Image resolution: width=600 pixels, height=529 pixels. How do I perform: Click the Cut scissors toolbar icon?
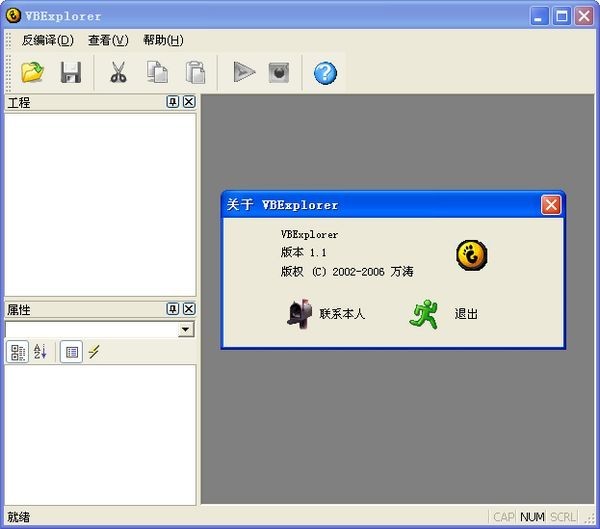tap(118, 72)
